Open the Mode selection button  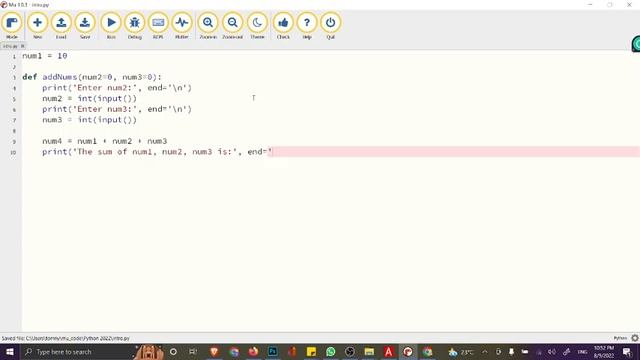(x=12, y=26)
